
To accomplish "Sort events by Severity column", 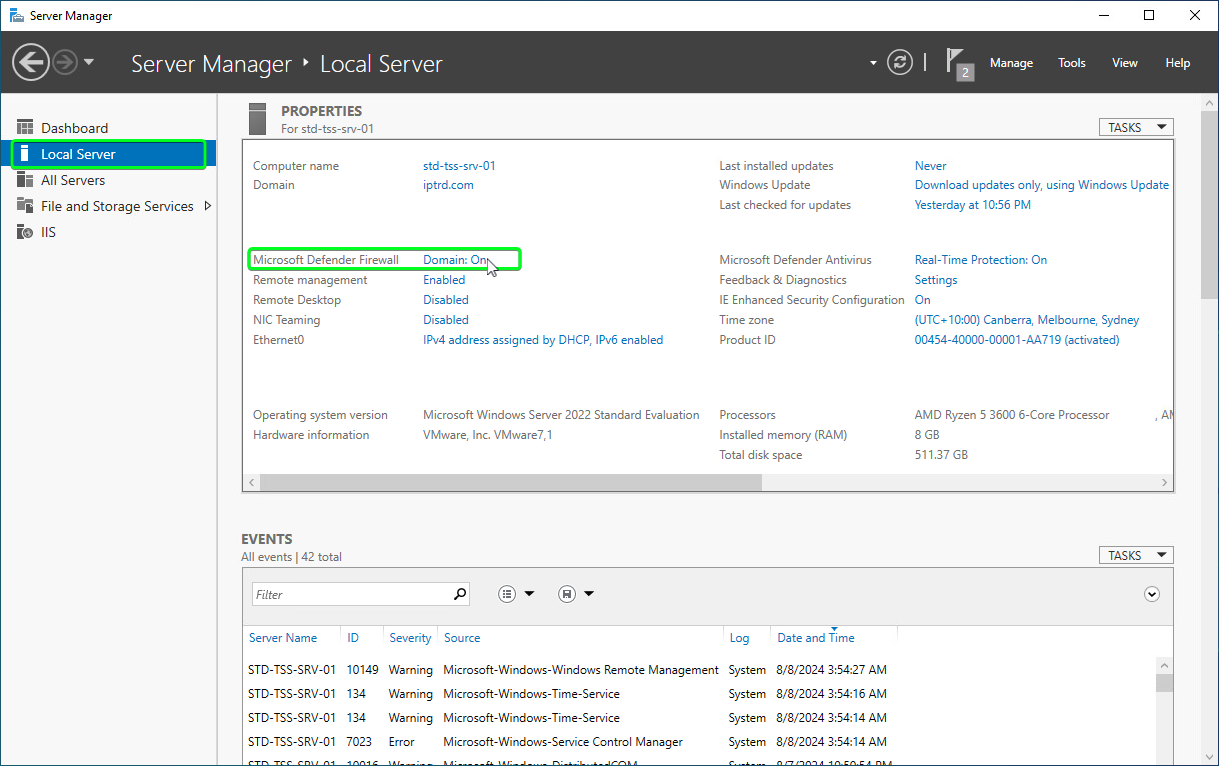I will pyautogui.click(x=410, y=638).
